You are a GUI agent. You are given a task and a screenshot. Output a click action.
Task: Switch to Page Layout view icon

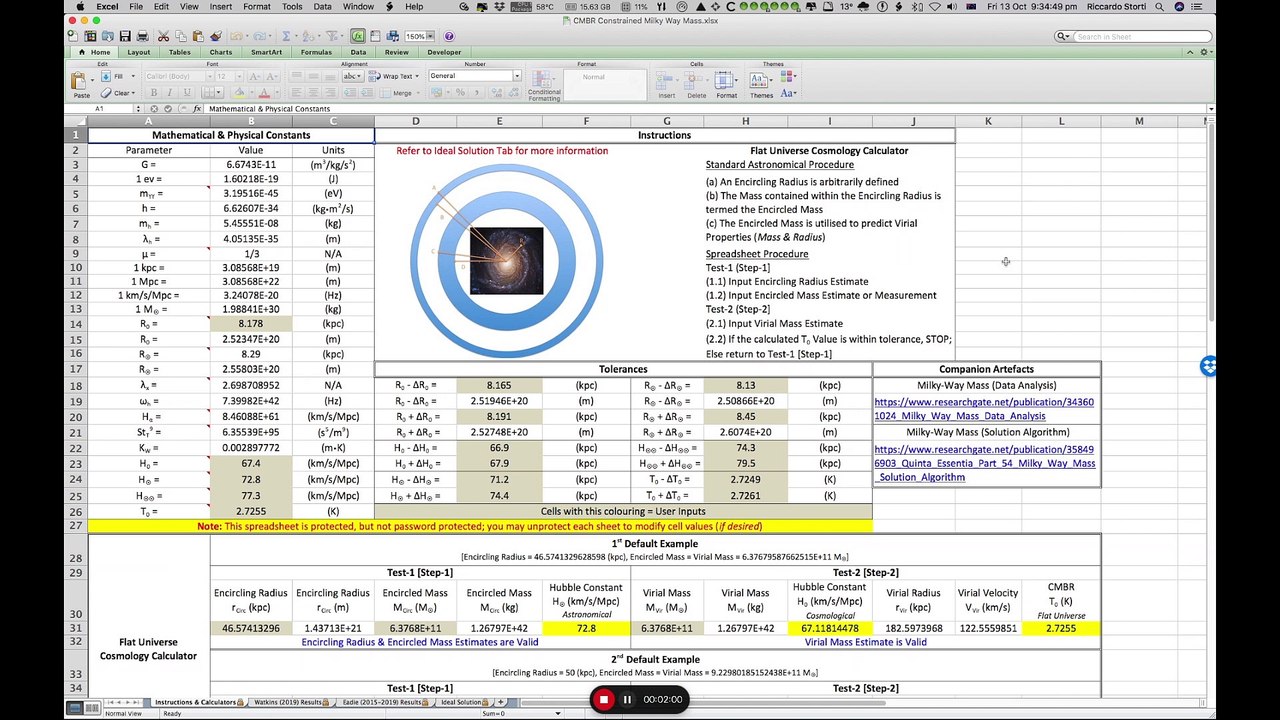[x=92, y=707]
